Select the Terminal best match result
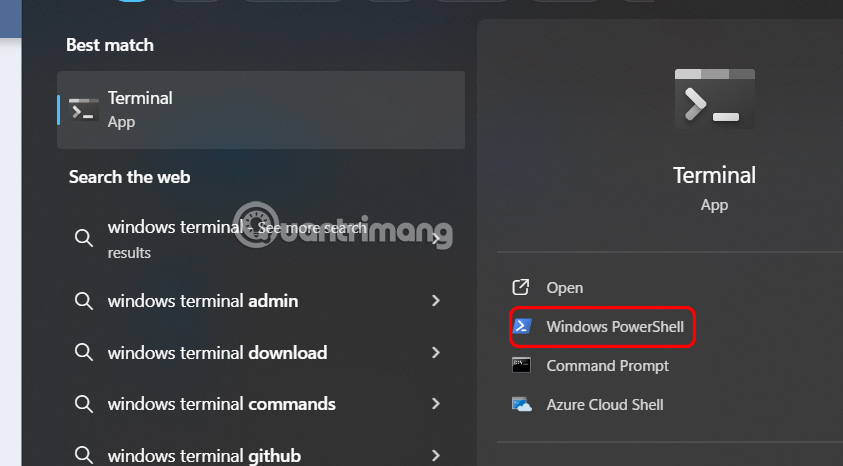The width and height of the screenshot is (843, 466). coord(260,109)
